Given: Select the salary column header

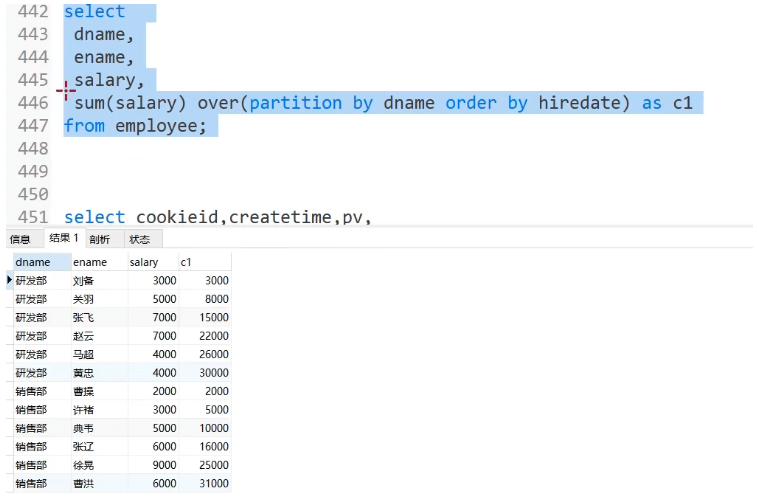Looking at the screenshot, I should coord(153,262).
